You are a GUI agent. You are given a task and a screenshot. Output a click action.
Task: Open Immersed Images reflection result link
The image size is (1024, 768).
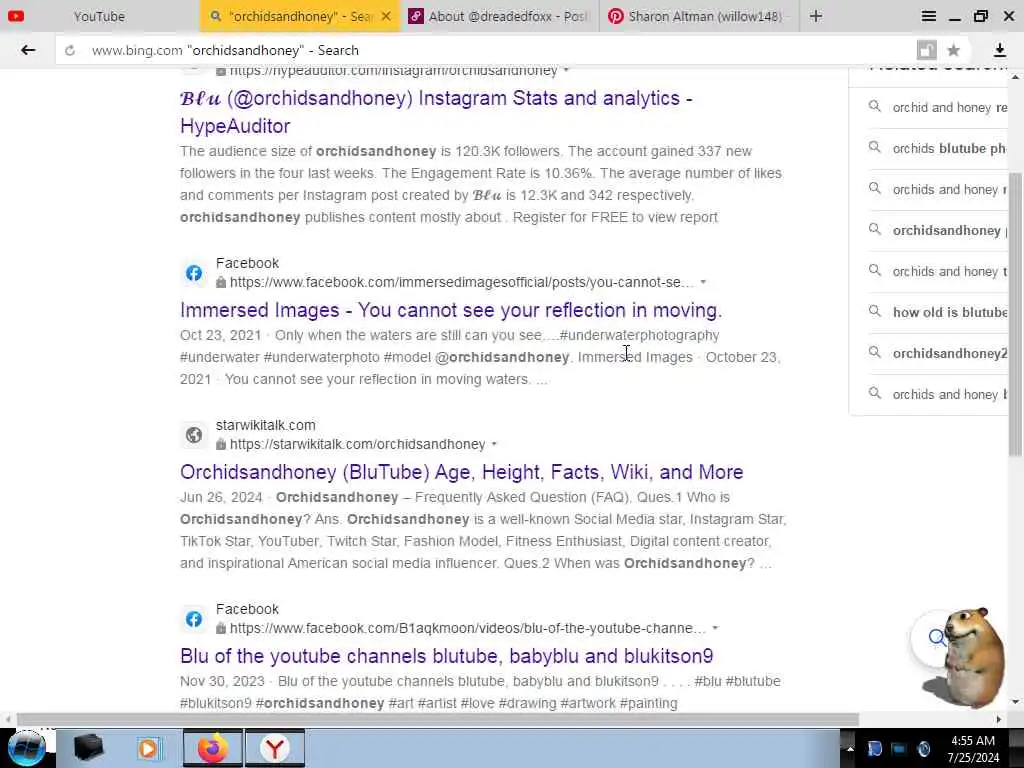(x=451, y=310)
